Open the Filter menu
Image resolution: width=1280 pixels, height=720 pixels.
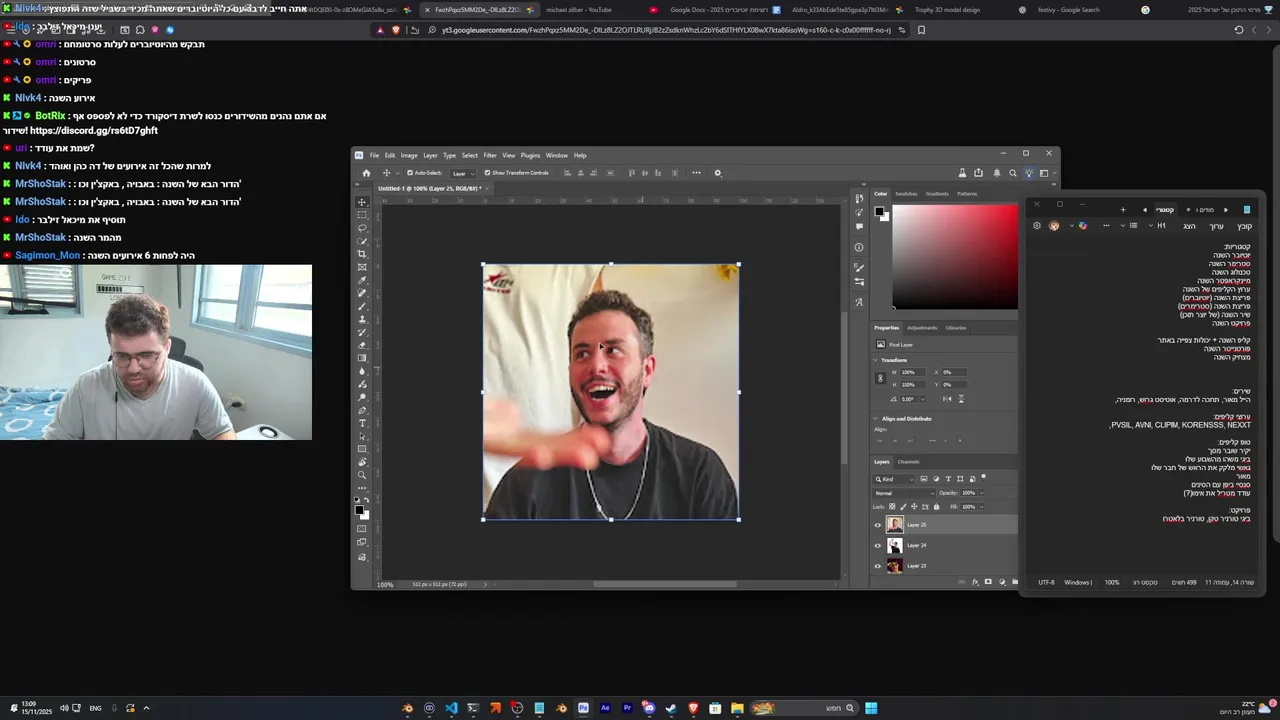click(x=490, y=155)
